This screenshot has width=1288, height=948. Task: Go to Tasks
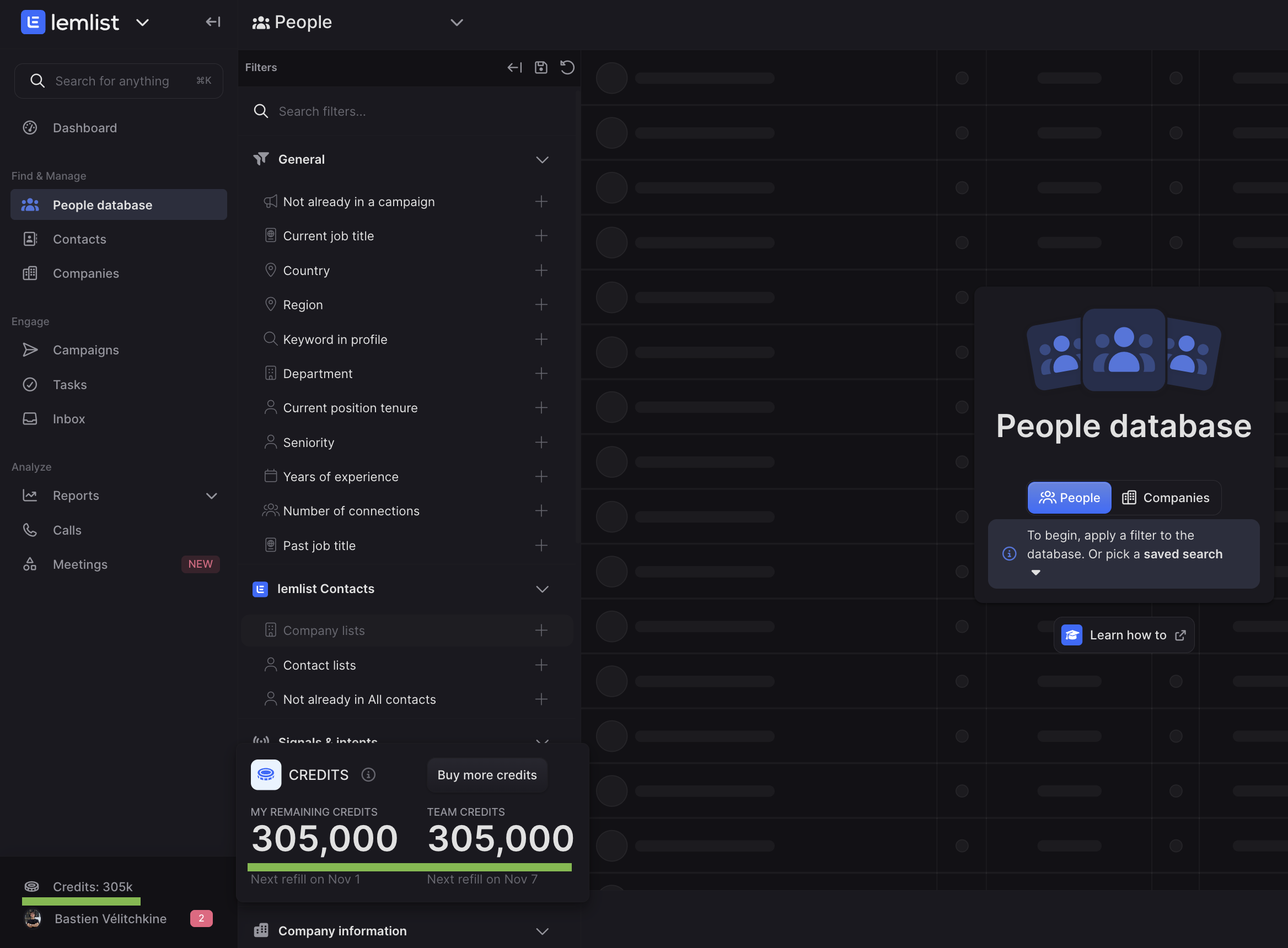119,385
